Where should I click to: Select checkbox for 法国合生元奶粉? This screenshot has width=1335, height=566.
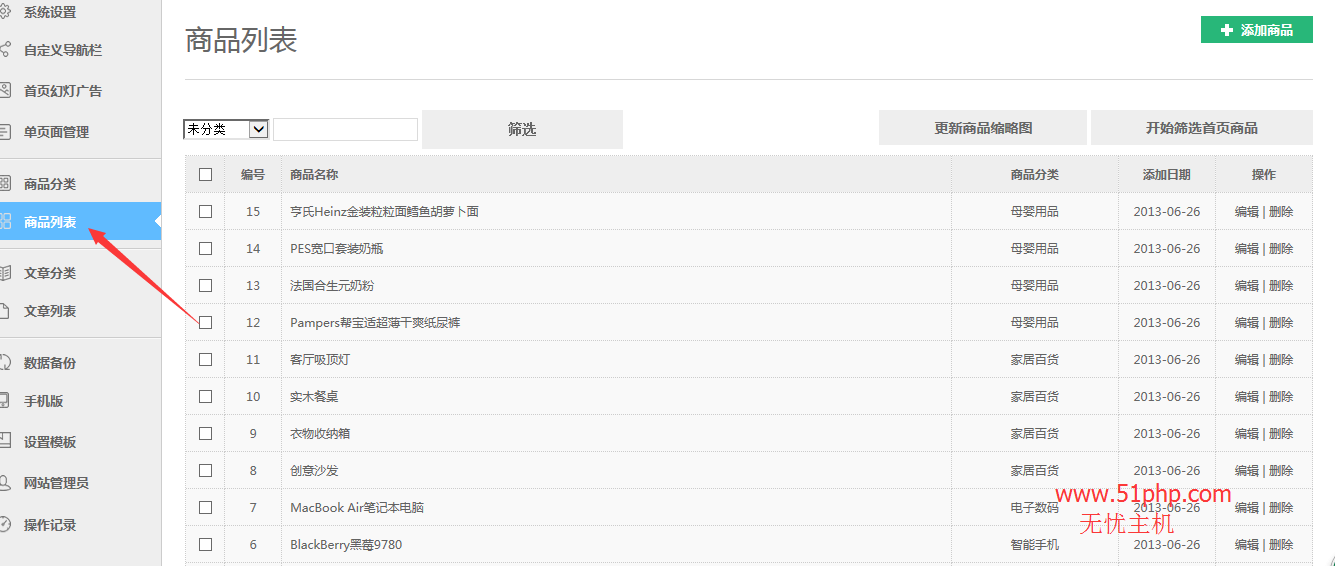point(206,285)
